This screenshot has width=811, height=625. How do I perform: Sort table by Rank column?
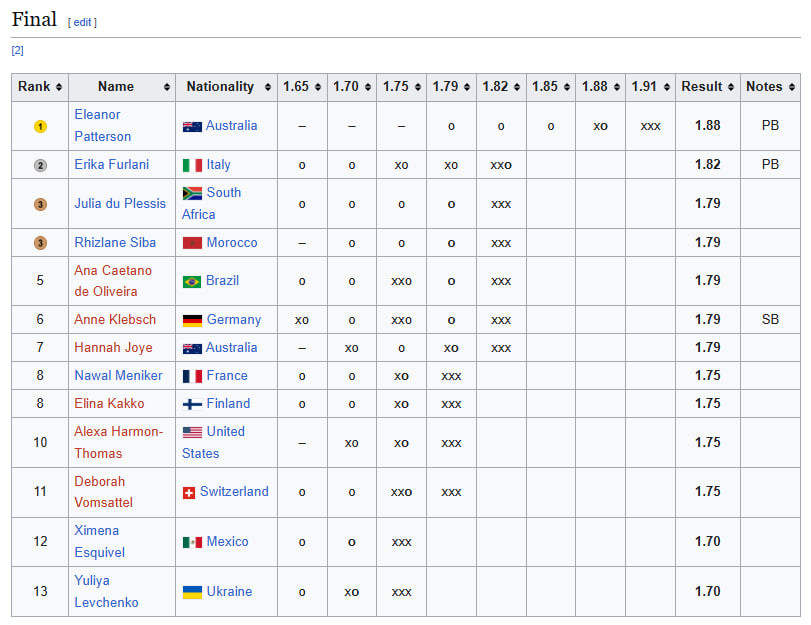coord(40,87)
